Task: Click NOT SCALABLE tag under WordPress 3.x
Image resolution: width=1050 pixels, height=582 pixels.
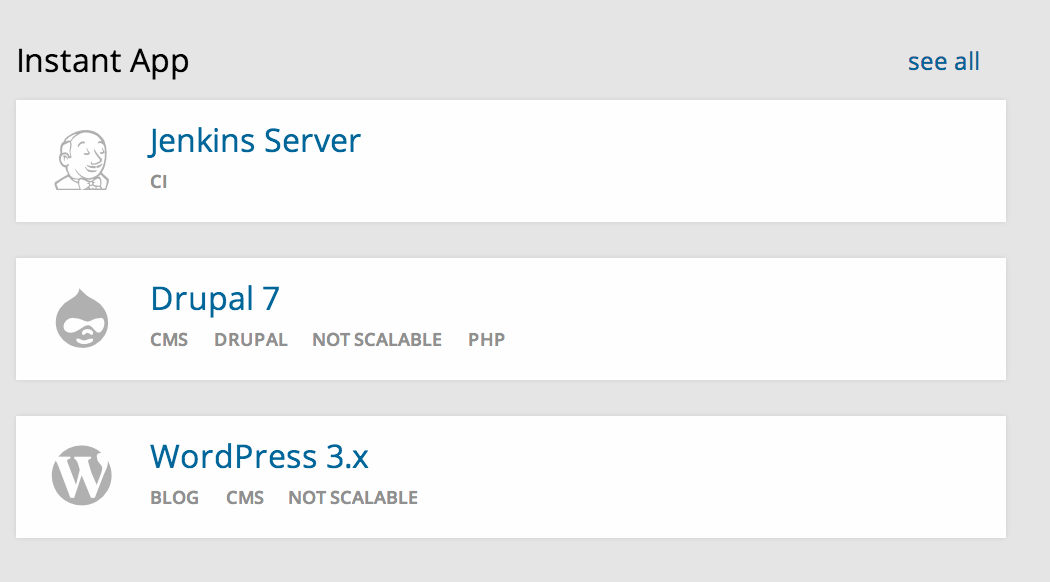Action: 352,498
